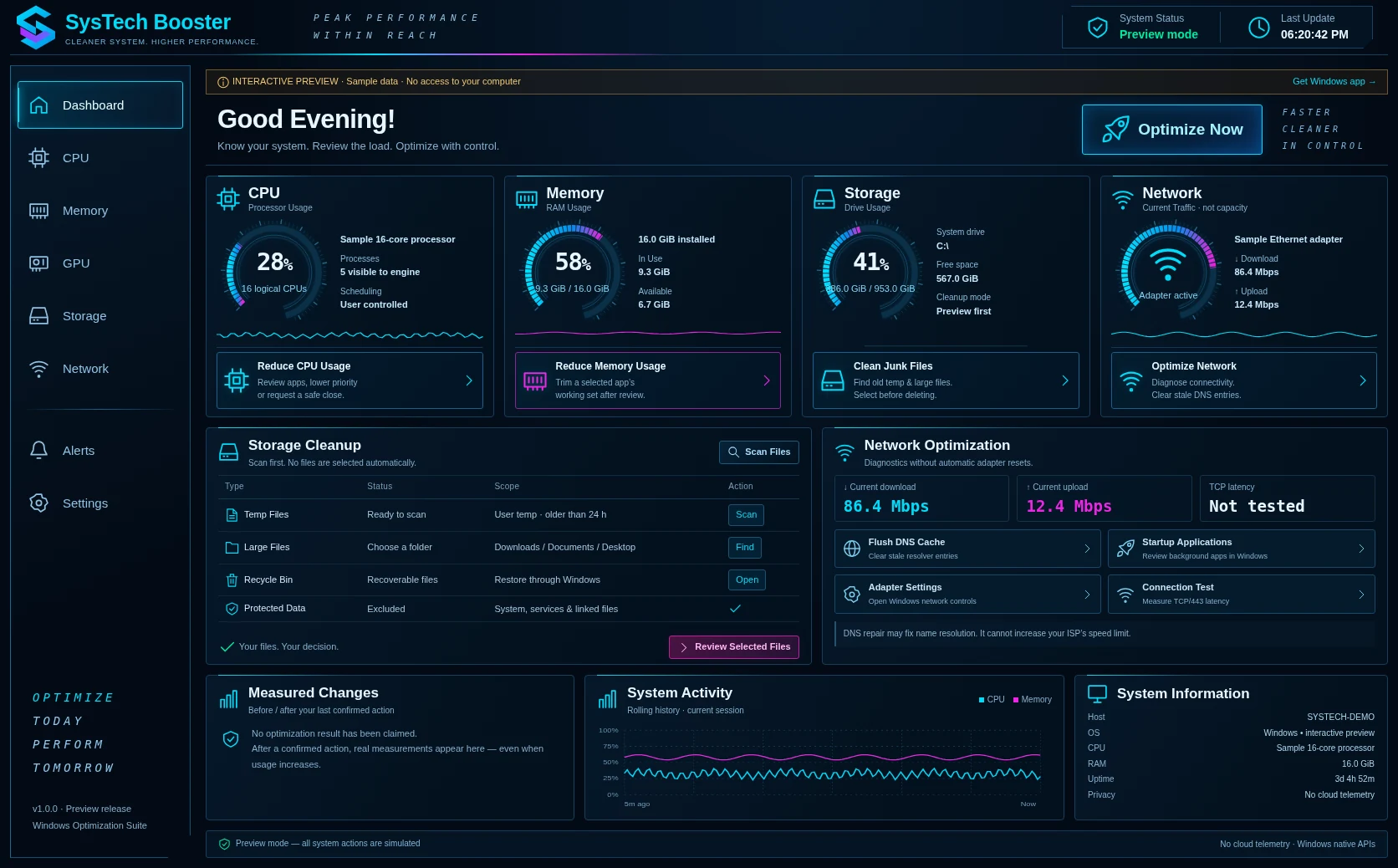Screen dimensions: 1398x868
Task: Click the CPU 28% usage gauge
Action: click(x=275, y=272)
